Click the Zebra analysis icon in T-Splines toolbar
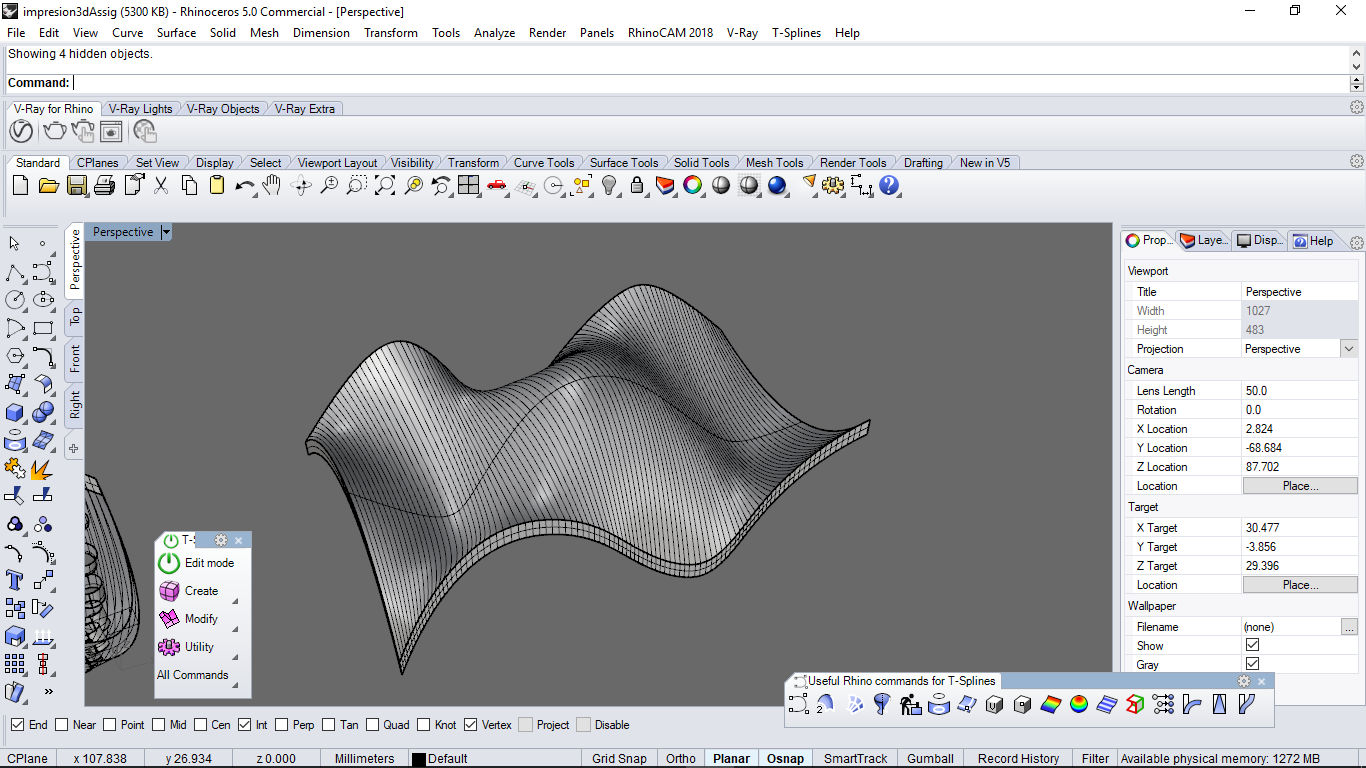 click(x=1106, y=705)
